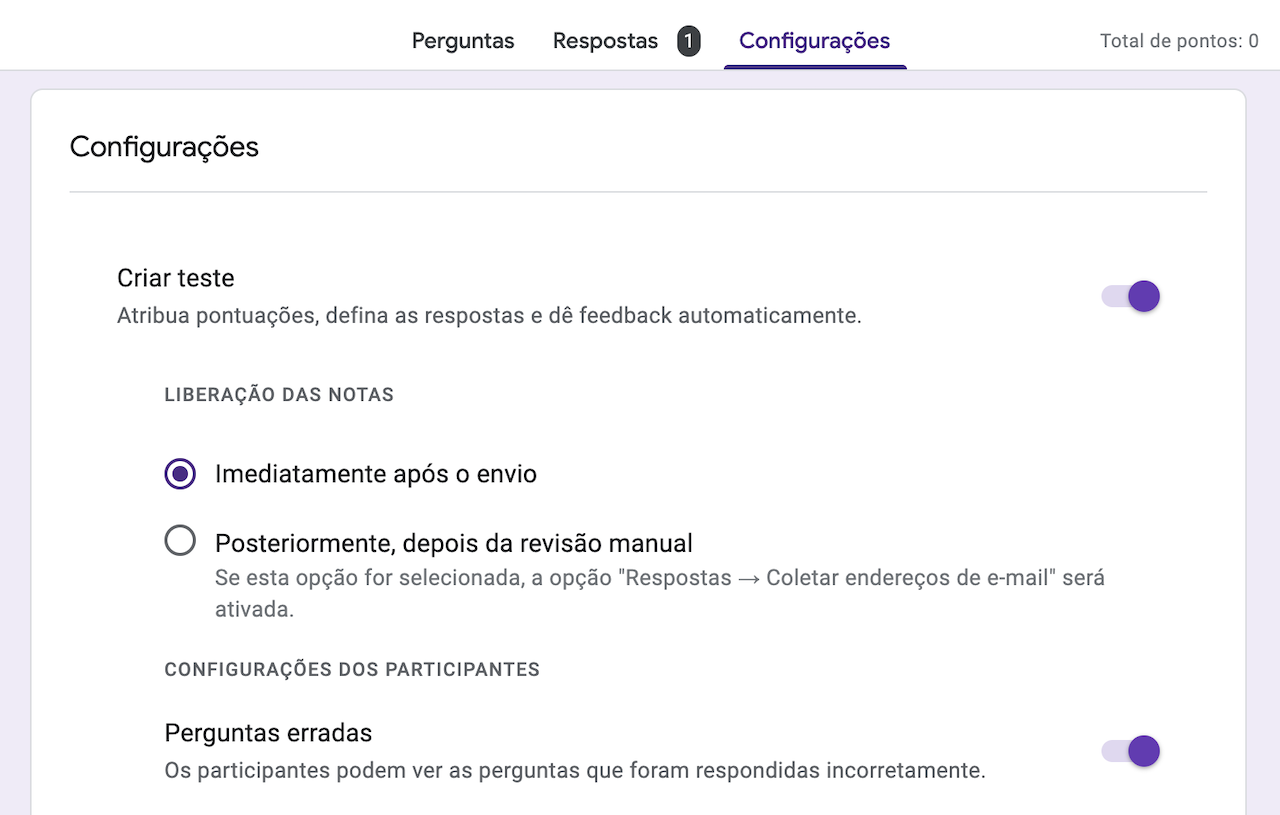Click the 'Perguntas erradas' title text
1280x815 pixels.
pos(268,733)
